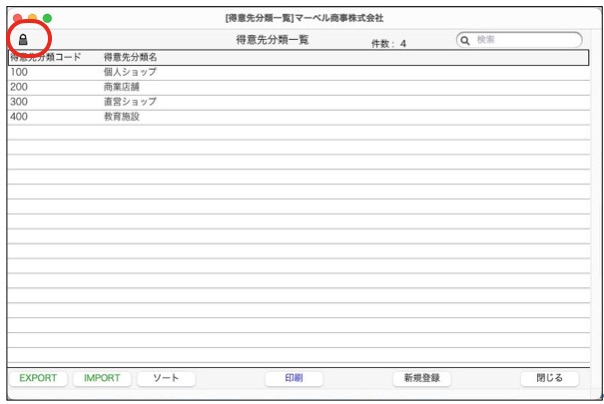Select the row with code 300

[x=19, y=102]
